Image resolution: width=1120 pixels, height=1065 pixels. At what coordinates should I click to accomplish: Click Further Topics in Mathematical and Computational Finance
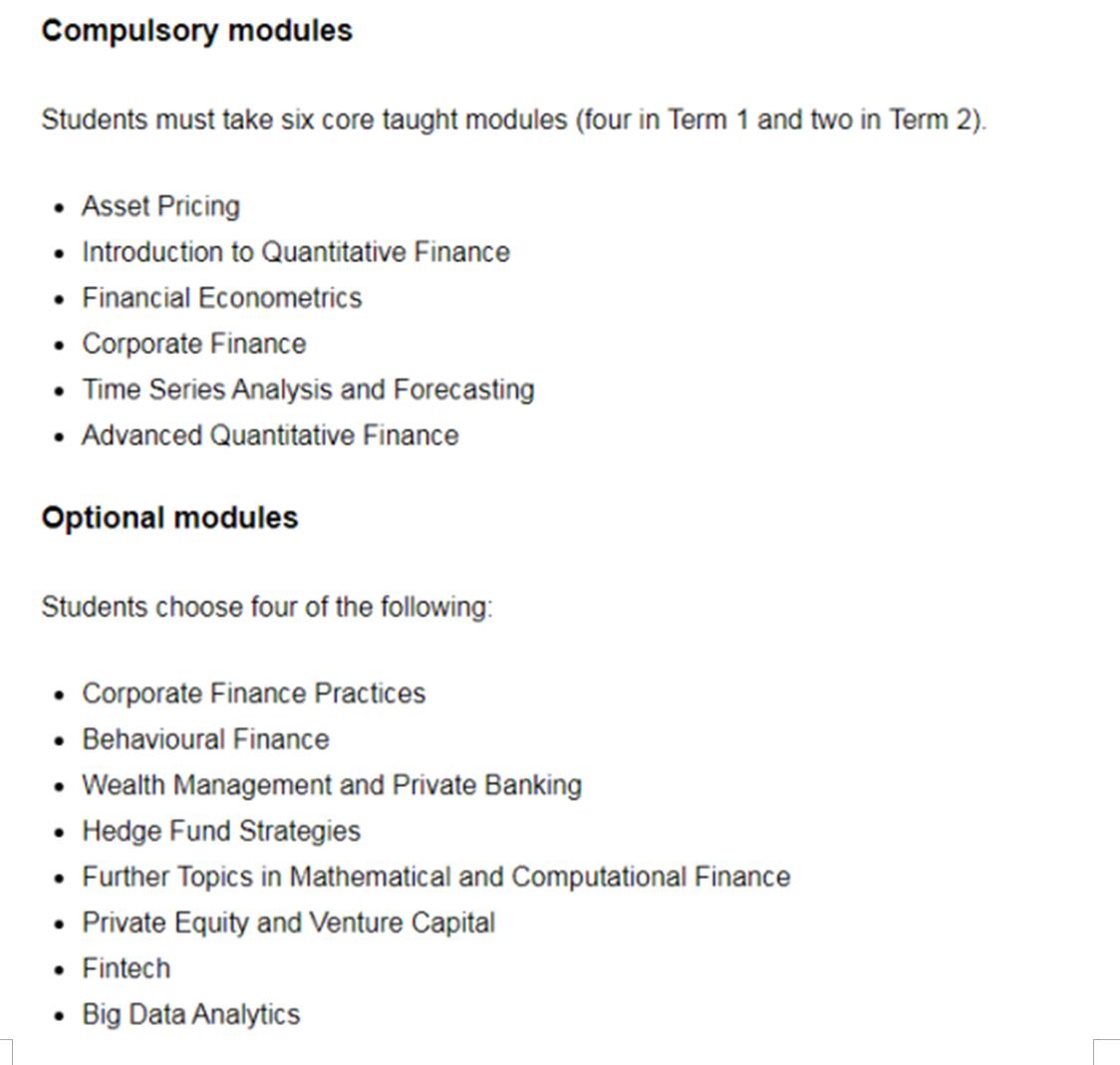tap(435, 877)
